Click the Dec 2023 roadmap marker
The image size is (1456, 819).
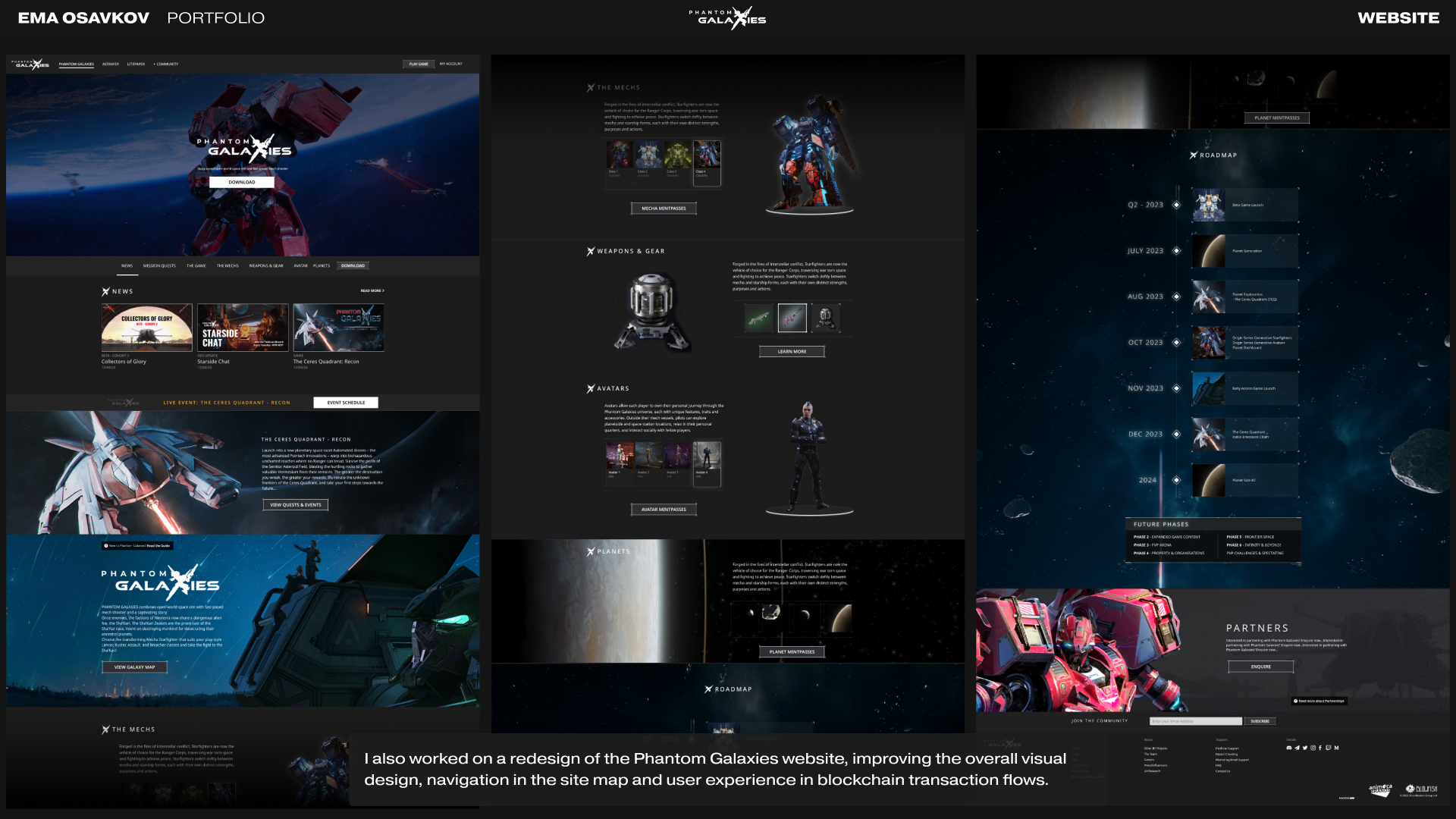tap(1176, 435)
